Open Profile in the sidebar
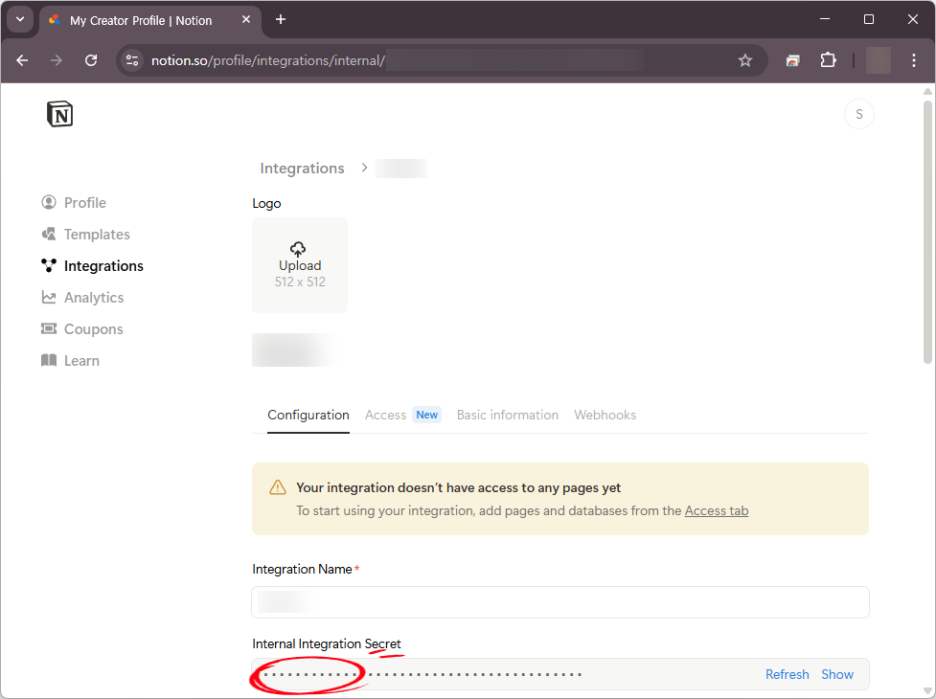 click(74, 203)
